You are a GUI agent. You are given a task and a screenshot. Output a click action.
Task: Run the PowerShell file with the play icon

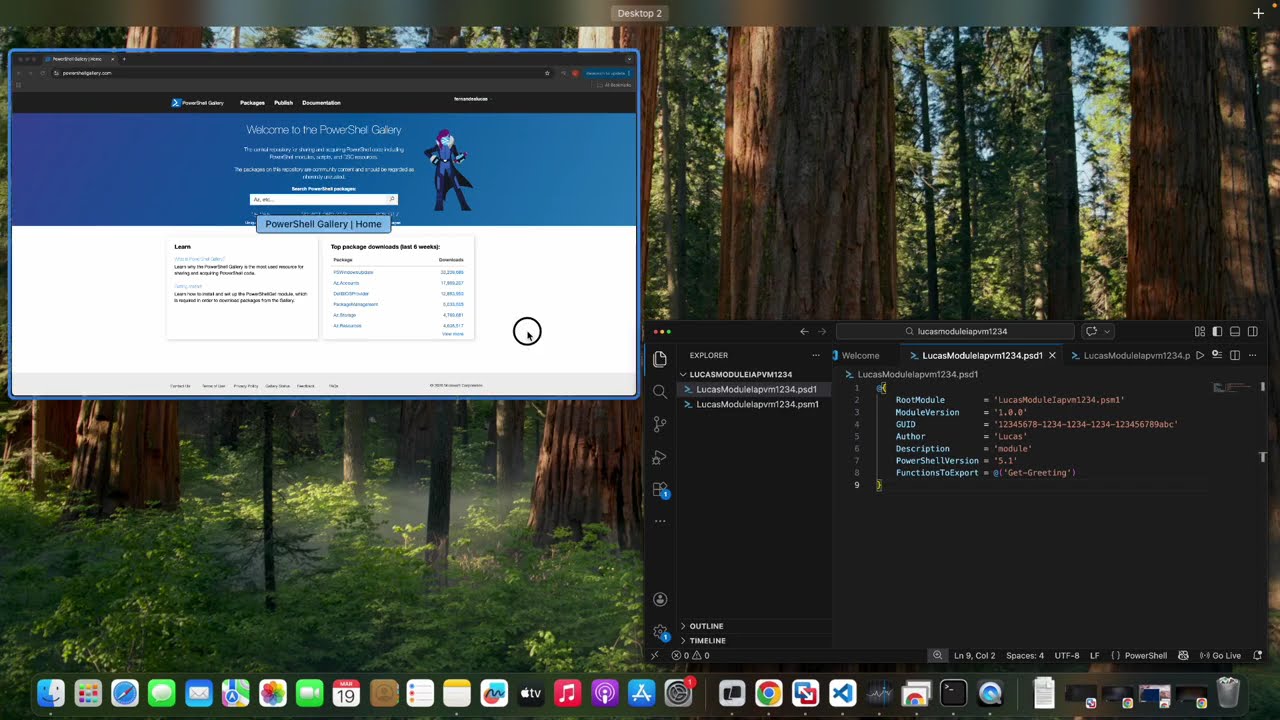tap(1200, 355)
